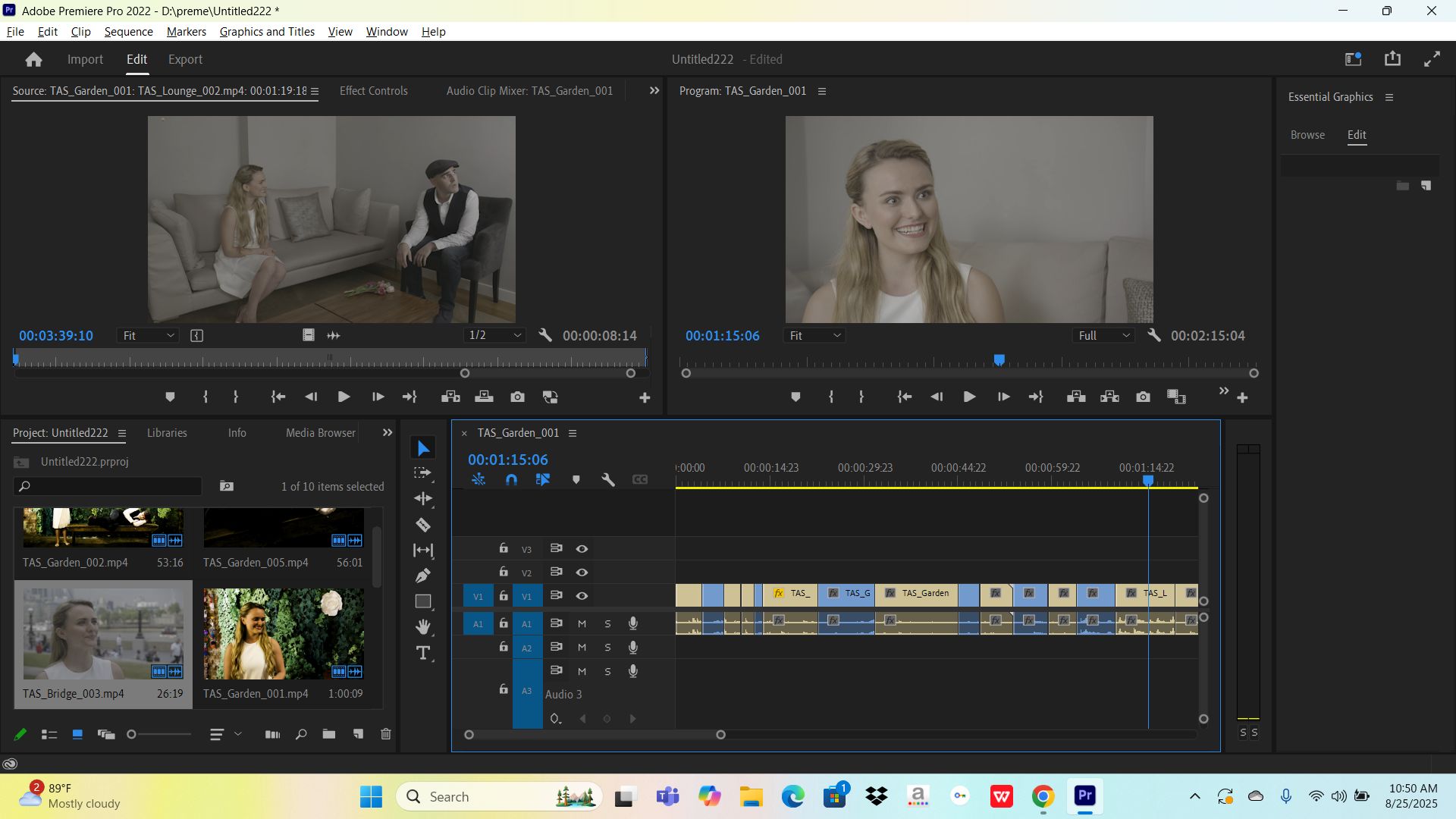The image size is (1456, 819).
Task: Click the Project panel thumbnail zoom slider
Action: 159,734
